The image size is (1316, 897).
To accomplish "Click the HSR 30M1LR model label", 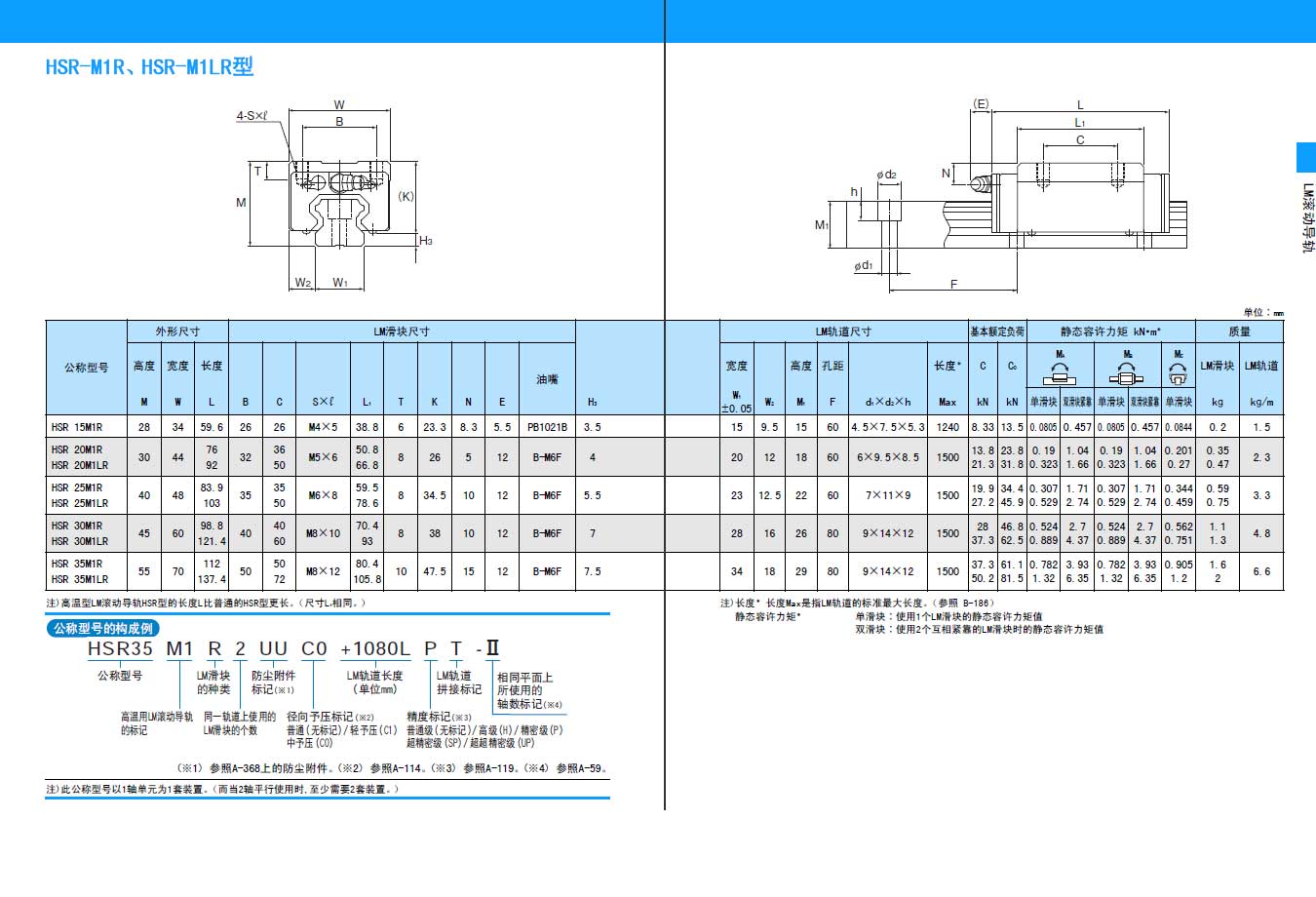I will click(79, 541).
